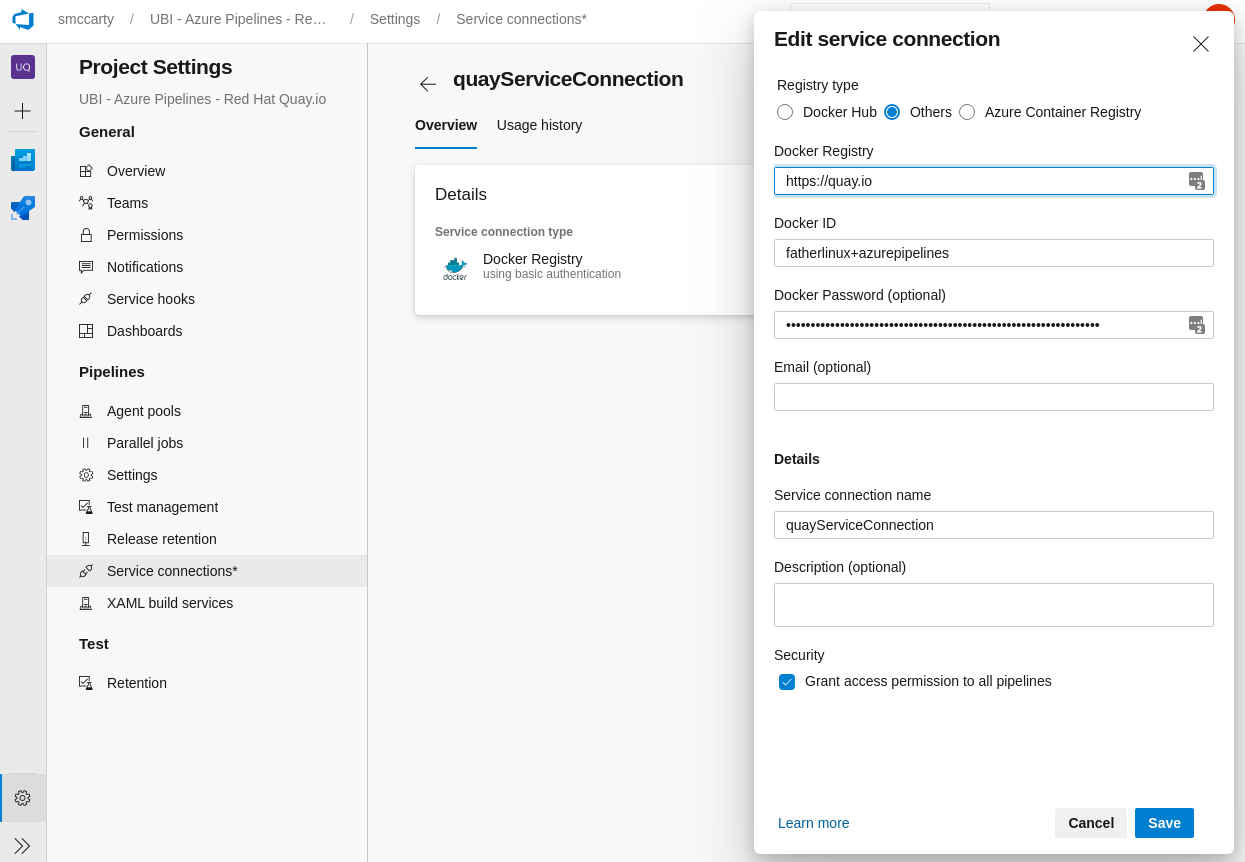Image resolution: width=1245 pixels, height=862 pixels.
Task: Open the Learn more link
Action: point(813,823)
